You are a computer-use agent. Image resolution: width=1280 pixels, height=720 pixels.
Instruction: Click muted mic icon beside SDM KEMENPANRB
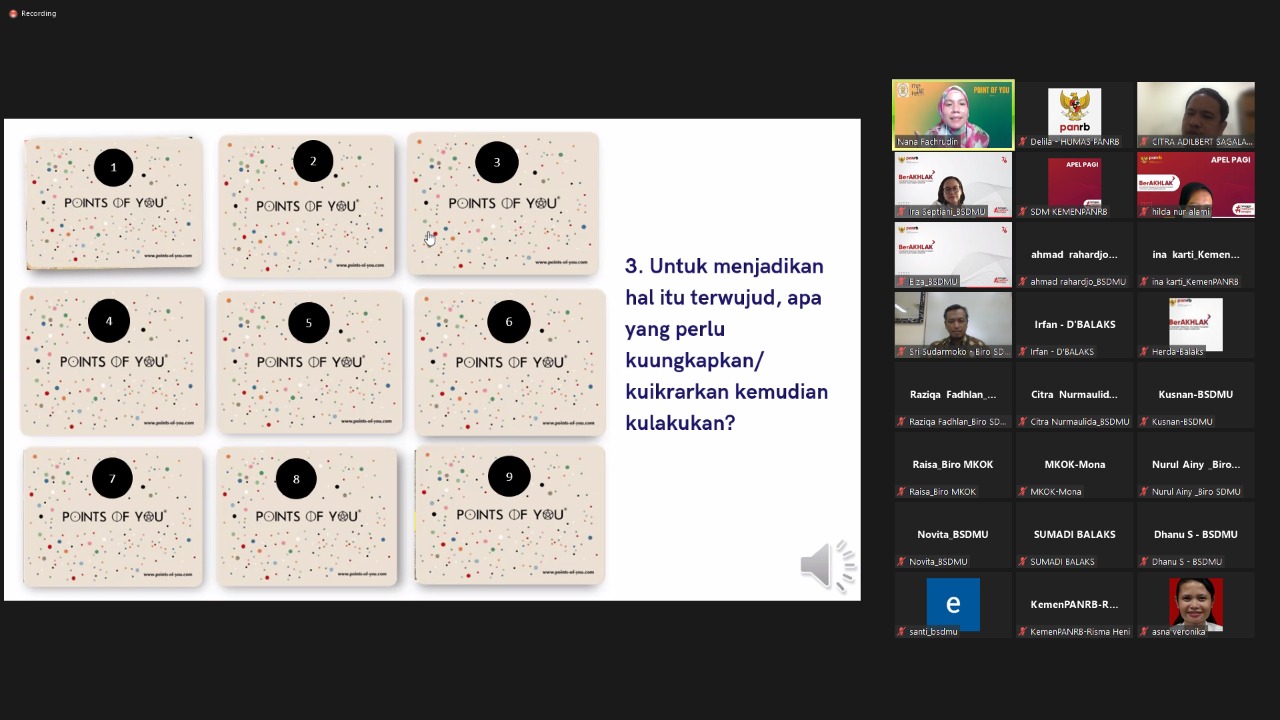[x=1022, y=212]
